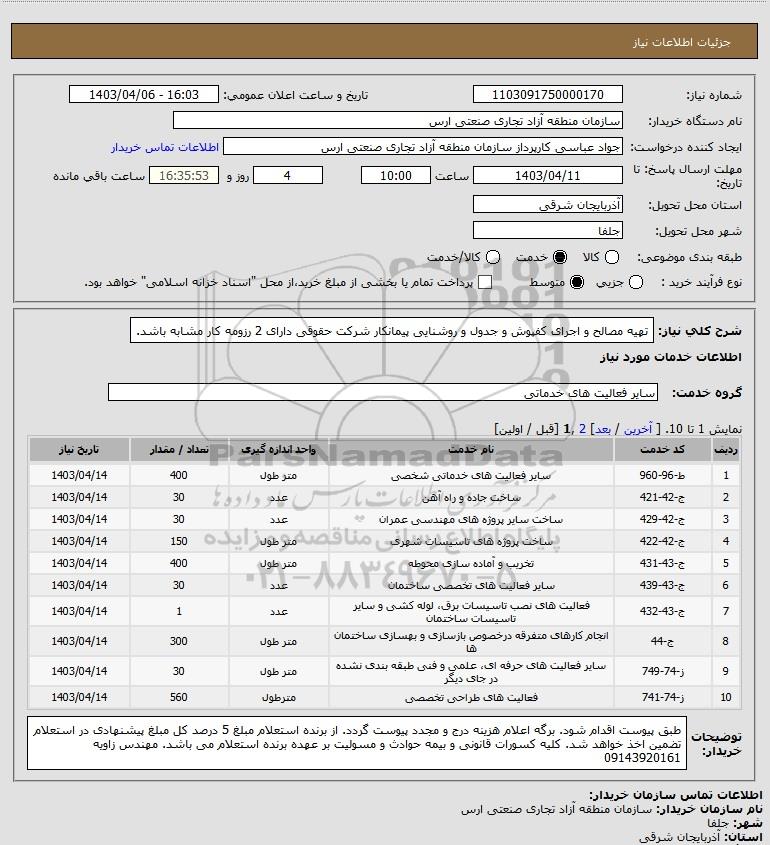Select row ساخت جاده و راه آهن

[385, 497]
